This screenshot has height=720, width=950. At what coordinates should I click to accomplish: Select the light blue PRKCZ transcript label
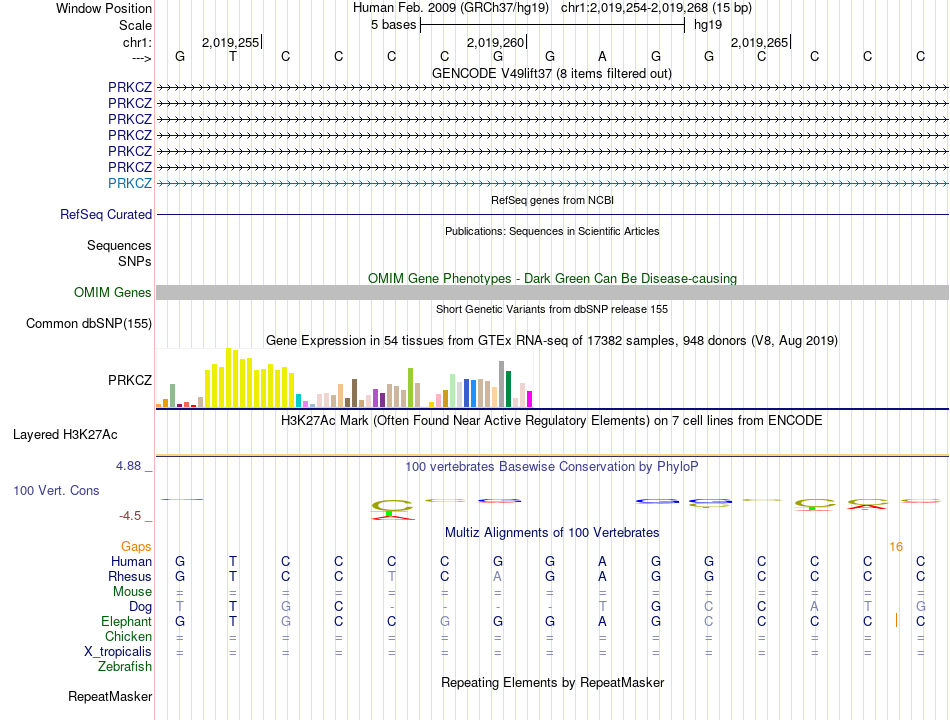coord(130,183)
